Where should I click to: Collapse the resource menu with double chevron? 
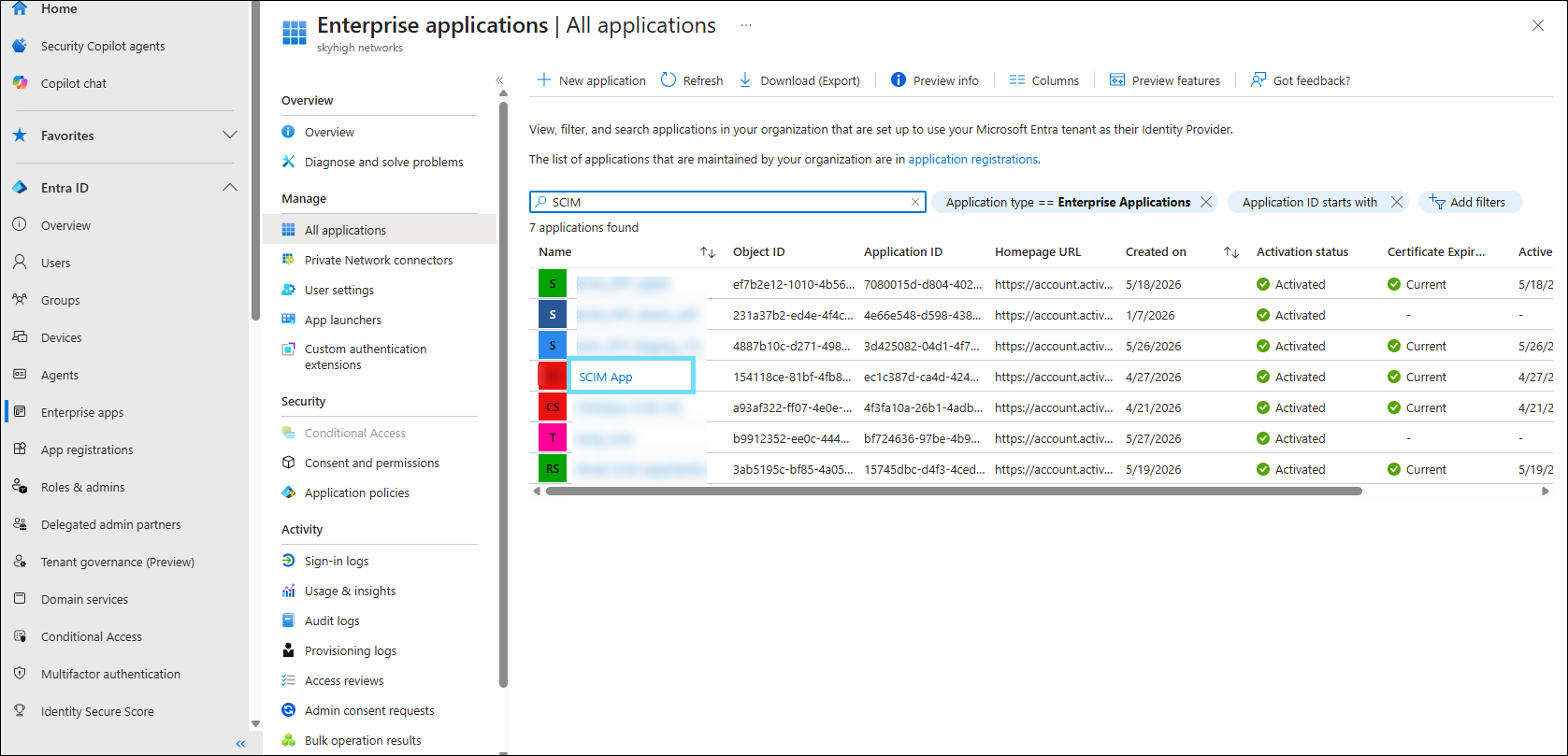499,80
